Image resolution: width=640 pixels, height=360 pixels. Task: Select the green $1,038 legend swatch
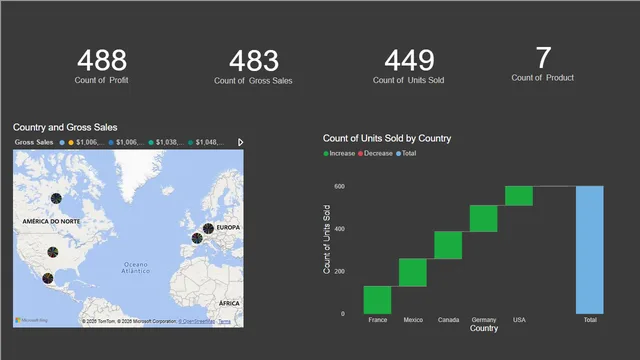point(151,142)
